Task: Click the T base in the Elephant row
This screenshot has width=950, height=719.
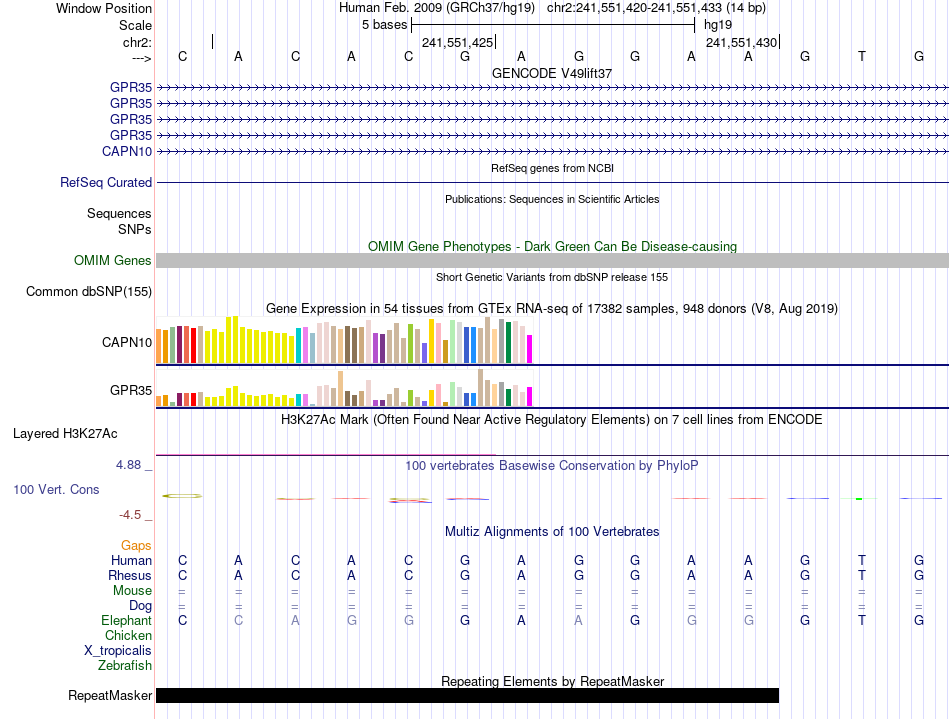Action: [862, 620]
